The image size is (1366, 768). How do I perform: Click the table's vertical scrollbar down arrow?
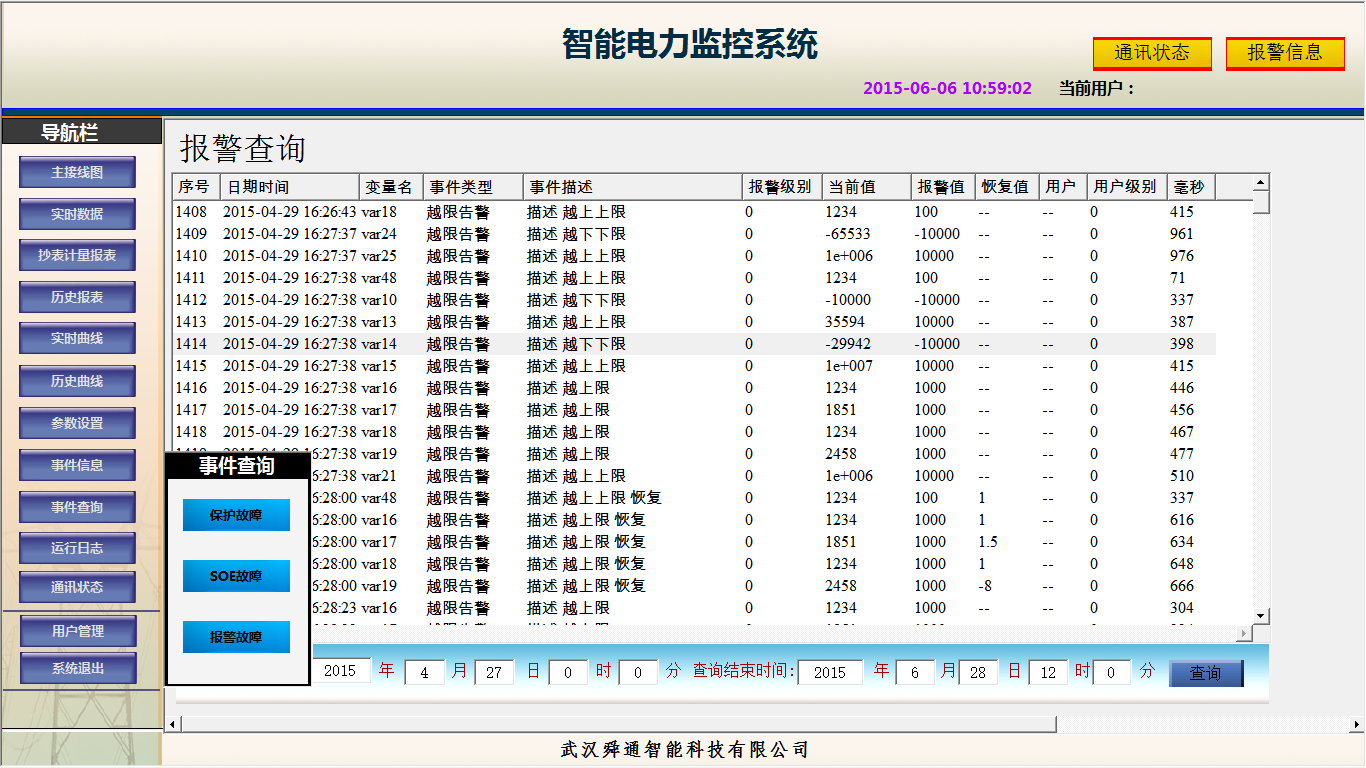[x=1261, y=615]
